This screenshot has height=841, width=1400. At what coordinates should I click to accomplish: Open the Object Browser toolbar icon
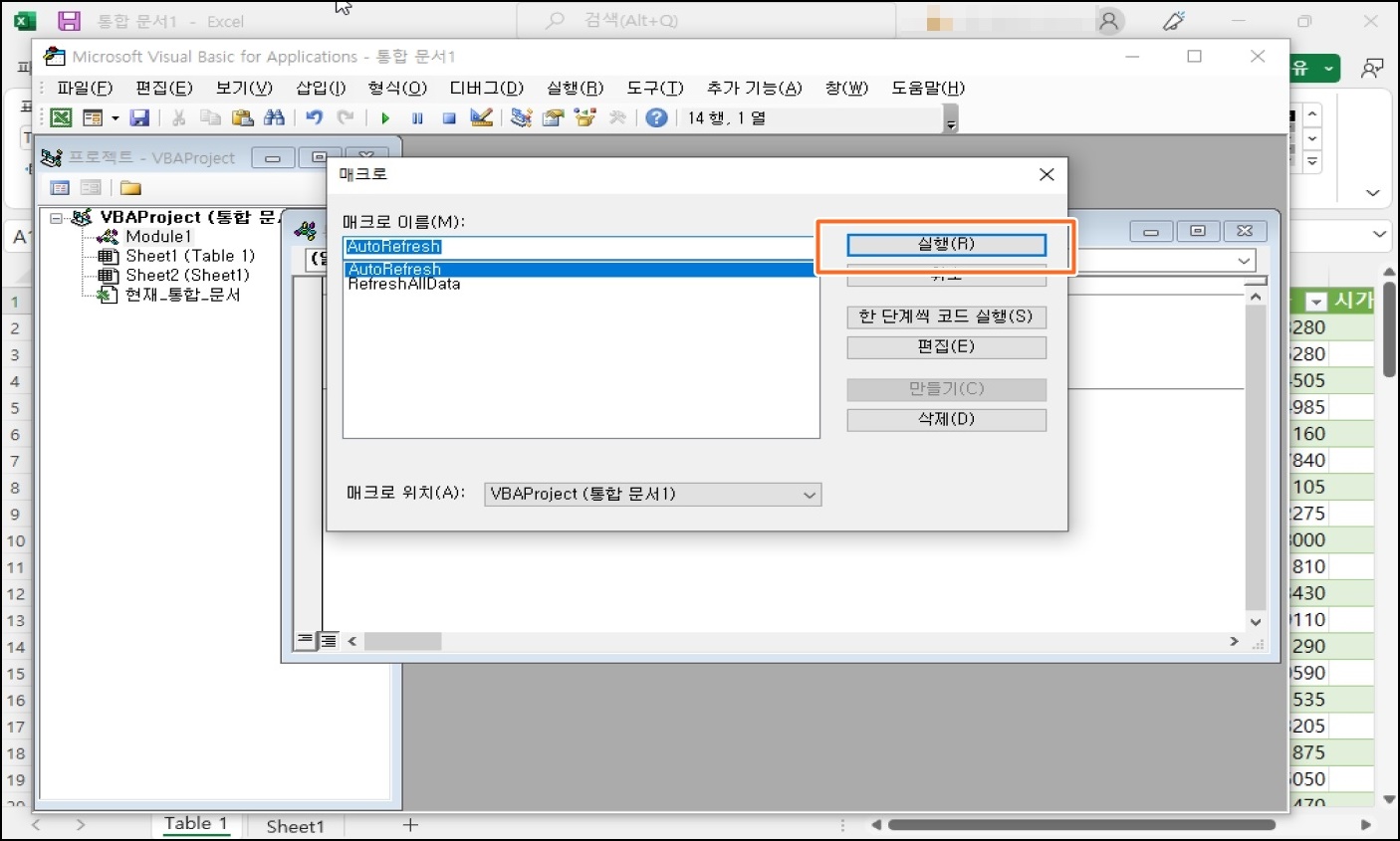[584, 118]
